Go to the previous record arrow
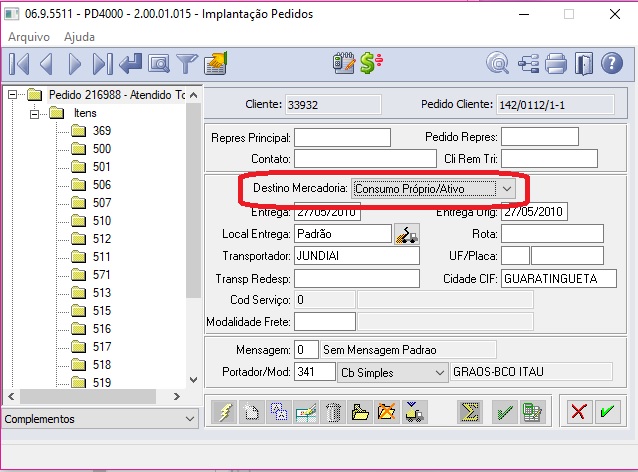638x472 pixels. (x=46, y=64)
